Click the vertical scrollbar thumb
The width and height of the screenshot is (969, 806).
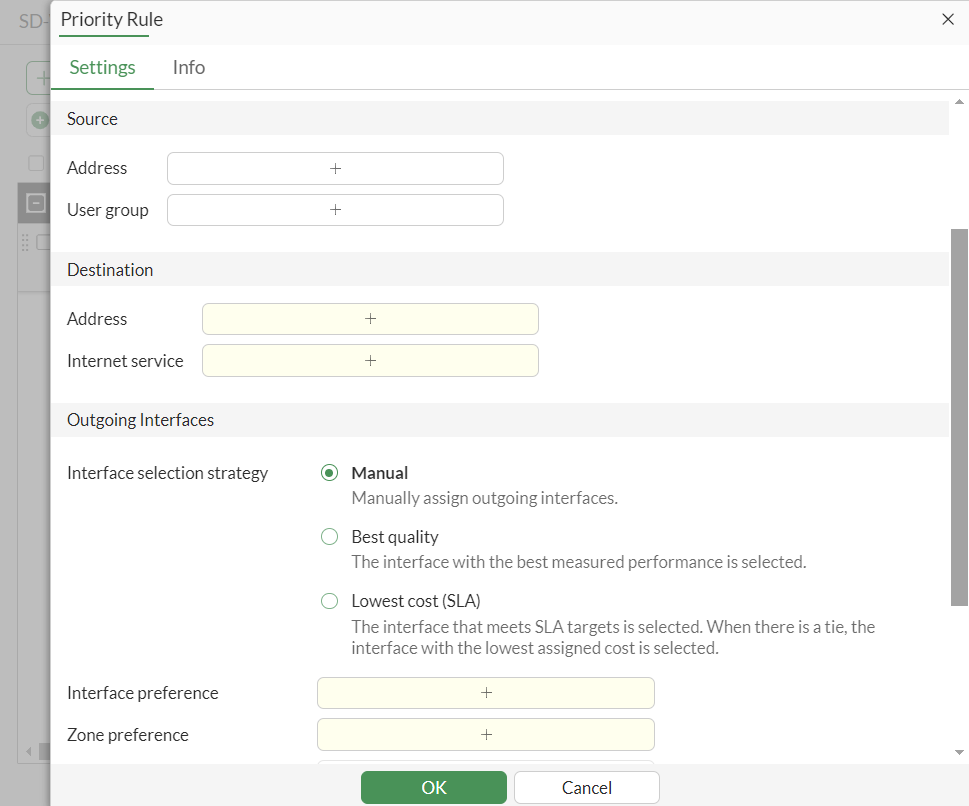(x=960, y=415)
